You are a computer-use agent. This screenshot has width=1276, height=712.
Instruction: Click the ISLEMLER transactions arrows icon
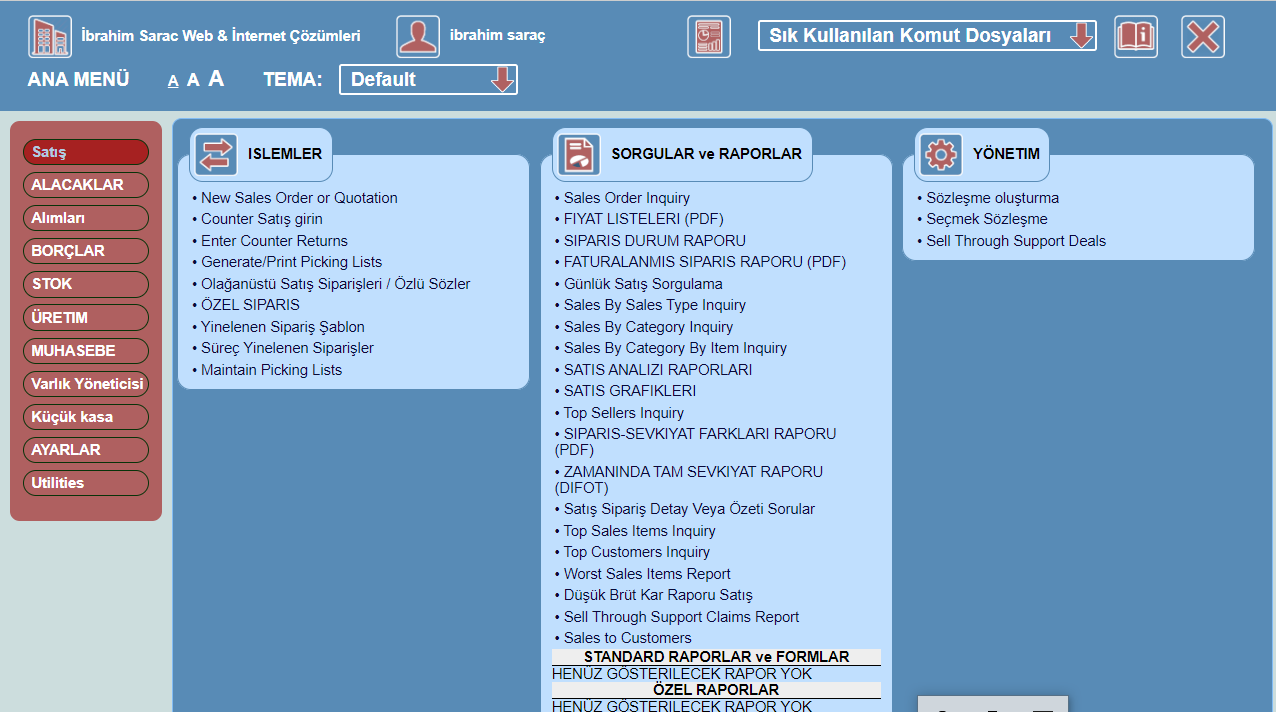[x=216, y=154]
